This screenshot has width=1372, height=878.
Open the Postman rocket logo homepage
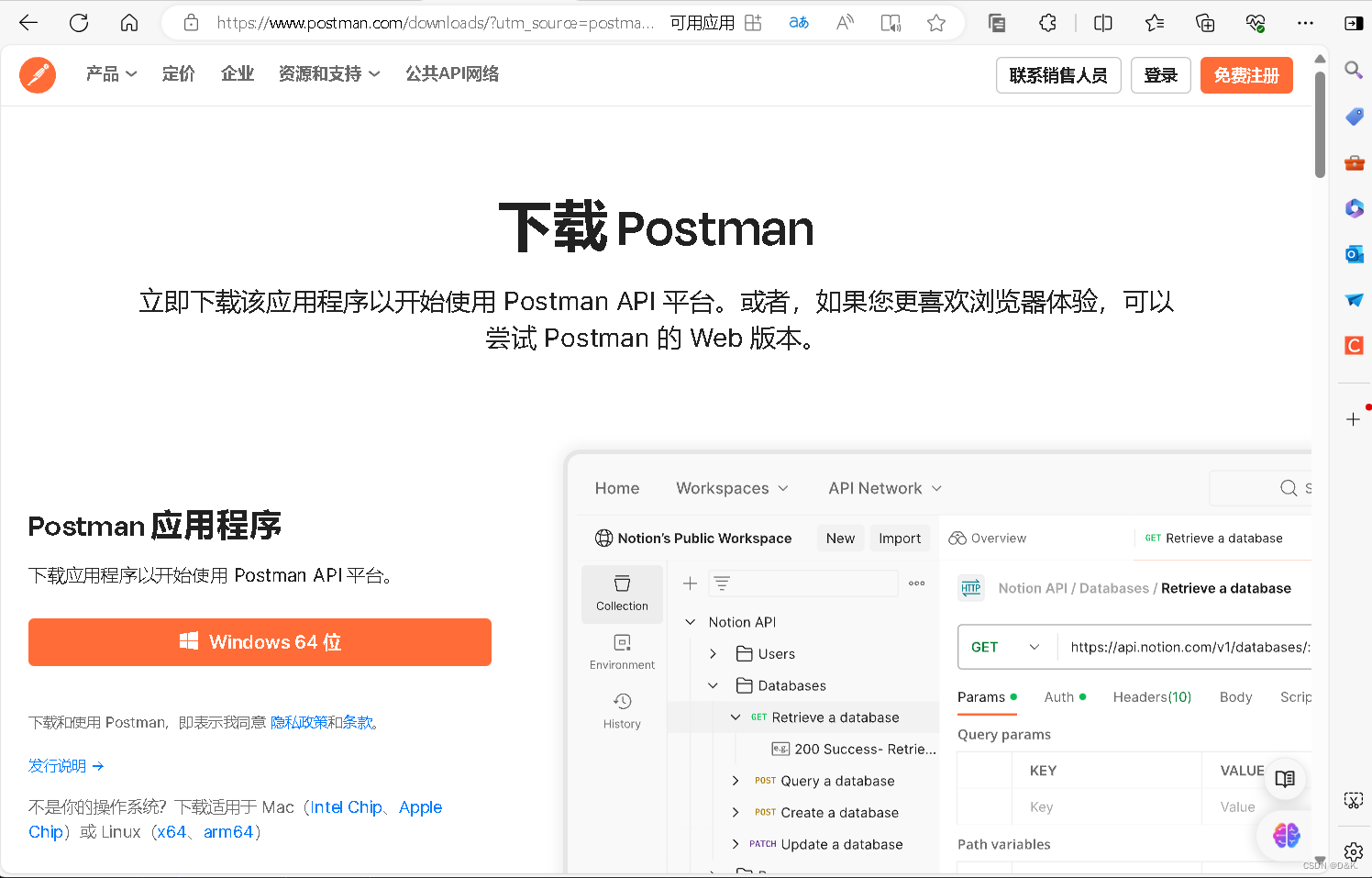(x=37, y=74)
